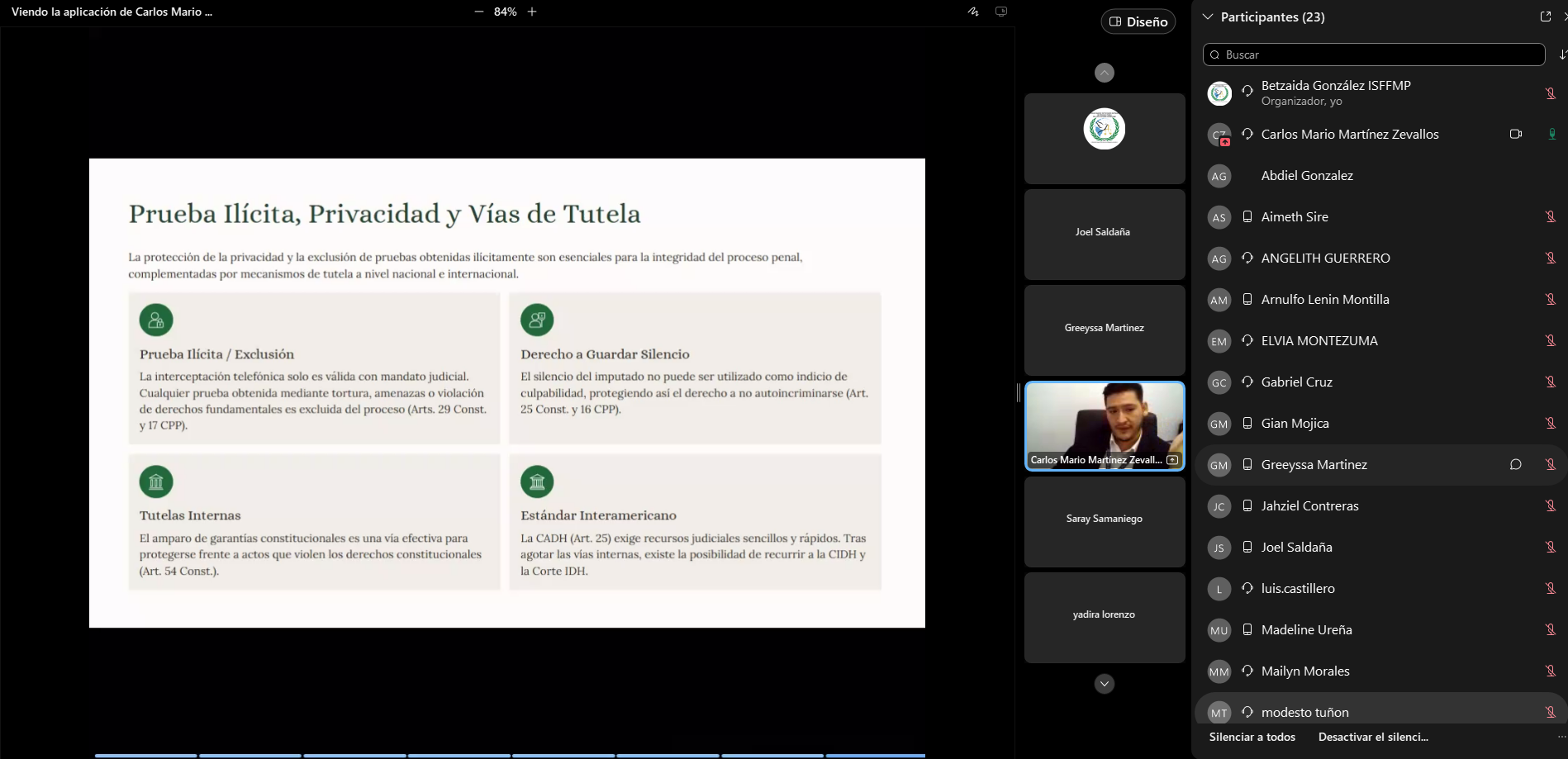Pop out the Participantes panel
The height and width of the screenshot is (759, 1568).
[1546, 17]
